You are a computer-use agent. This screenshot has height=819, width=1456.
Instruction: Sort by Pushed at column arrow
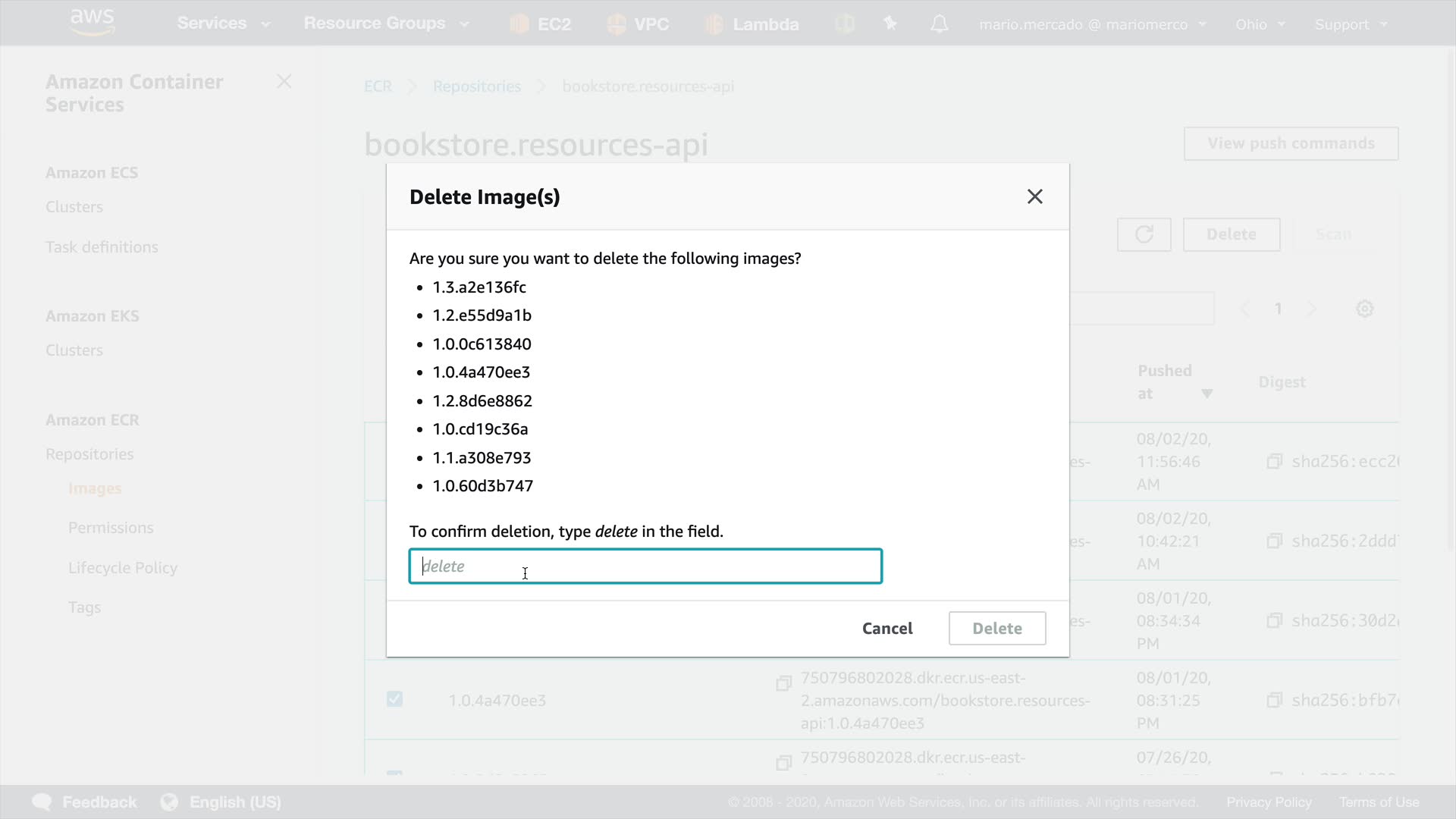pyautogui.click(x=1207, y=394)
